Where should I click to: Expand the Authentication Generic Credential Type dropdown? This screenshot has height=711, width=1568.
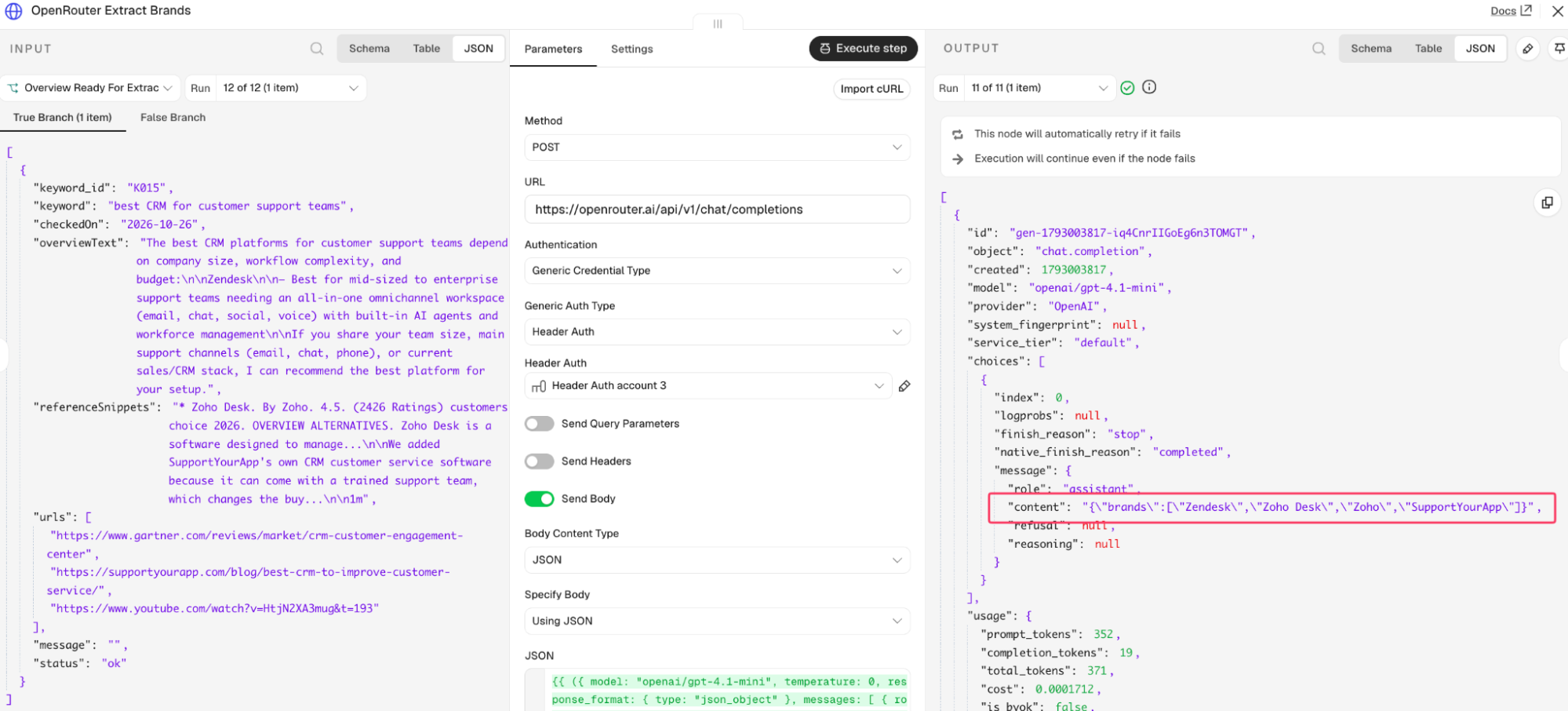click(717, 271)
